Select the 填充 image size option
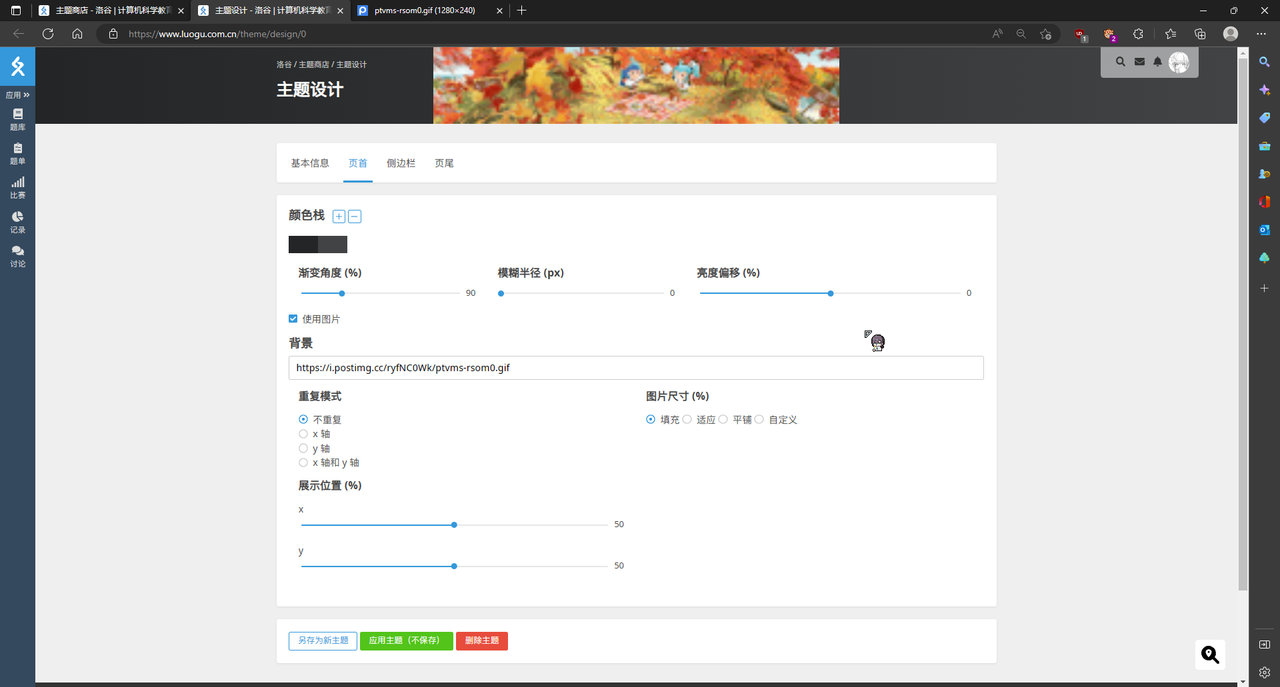Viewport: 1280px width, 687px height. coord(651,420)
